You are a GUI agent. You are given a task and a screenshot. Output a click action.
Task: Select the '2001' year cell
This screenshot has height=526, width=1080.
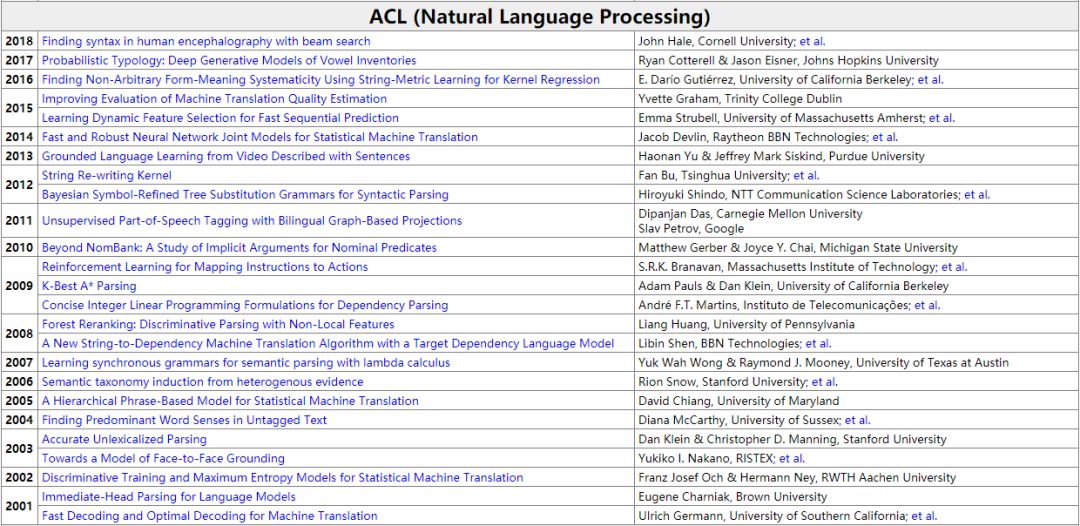point(19,507)
